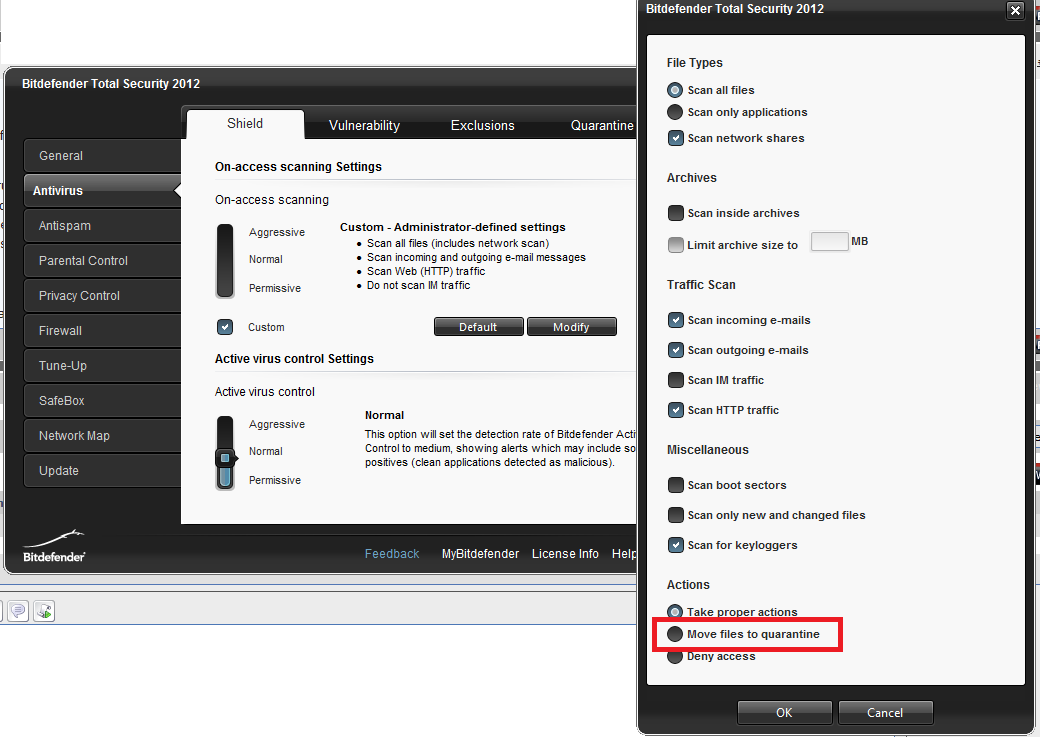Open the Feedback link
Viewport: 1040px width, 737px height.
coord(392,554)
